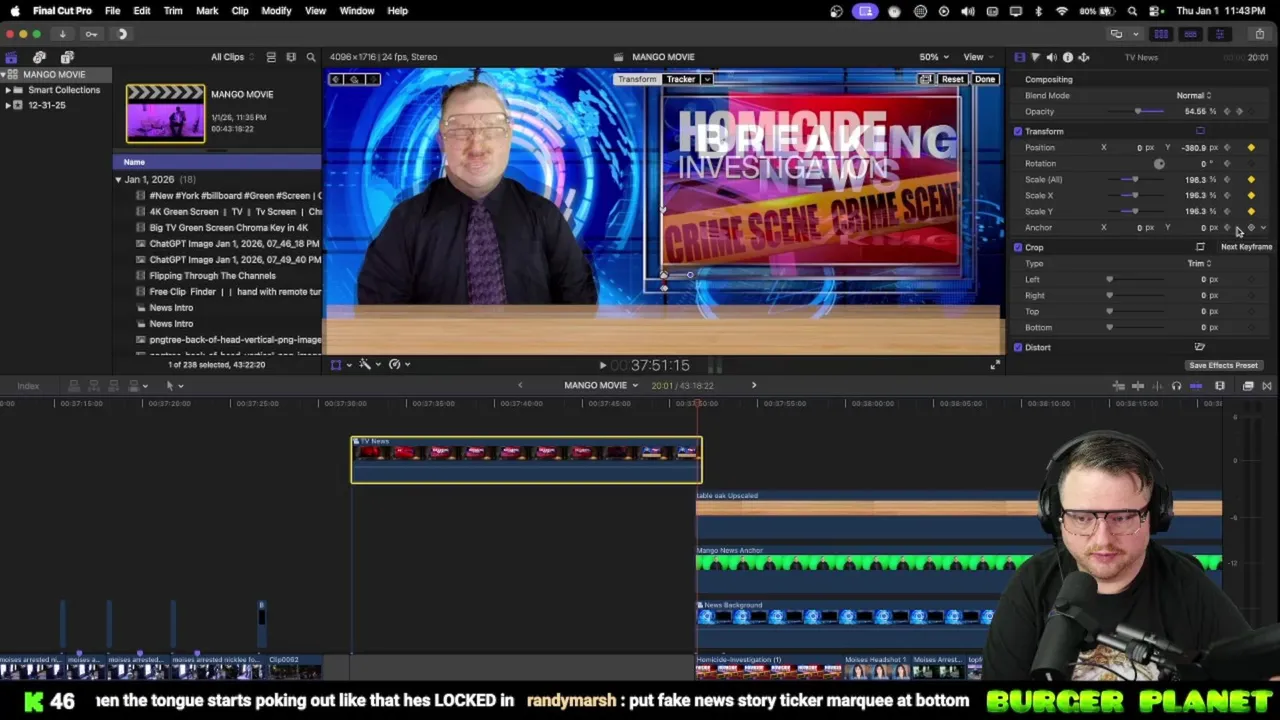The image size is (1280, 720).
Task: Click Reset in the viewer transform controls
Action: point(952,79)
